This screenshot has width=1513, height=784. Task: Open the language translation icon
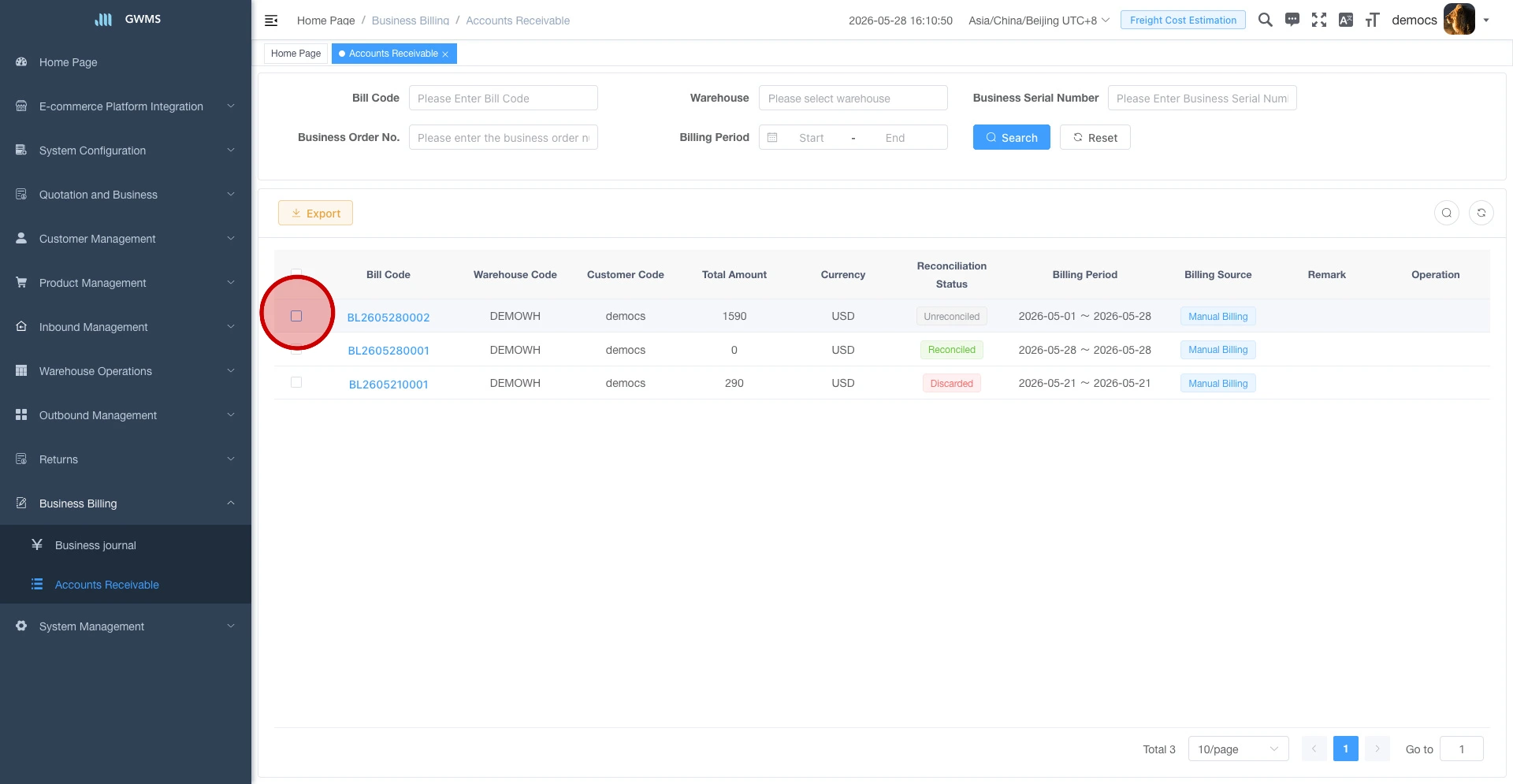(x=1345, y=20)
